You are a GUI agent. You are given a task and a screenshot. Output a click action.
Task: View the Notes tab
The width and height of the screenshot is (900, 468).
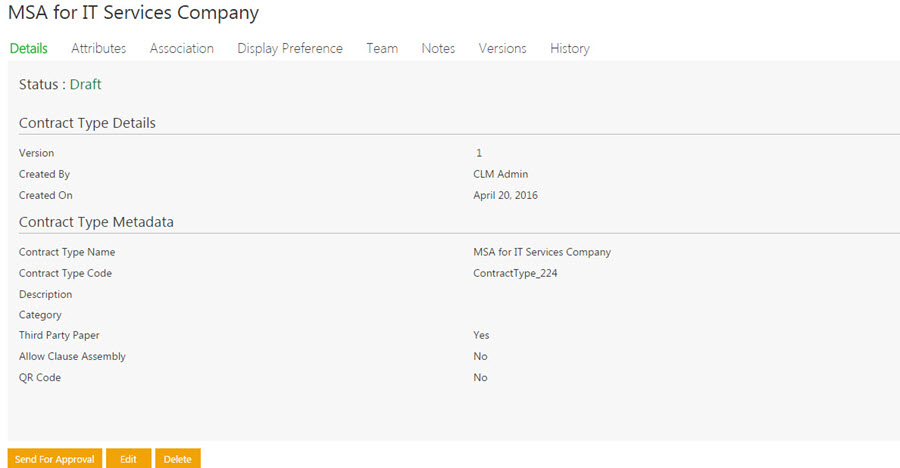[x=438, y=48]
